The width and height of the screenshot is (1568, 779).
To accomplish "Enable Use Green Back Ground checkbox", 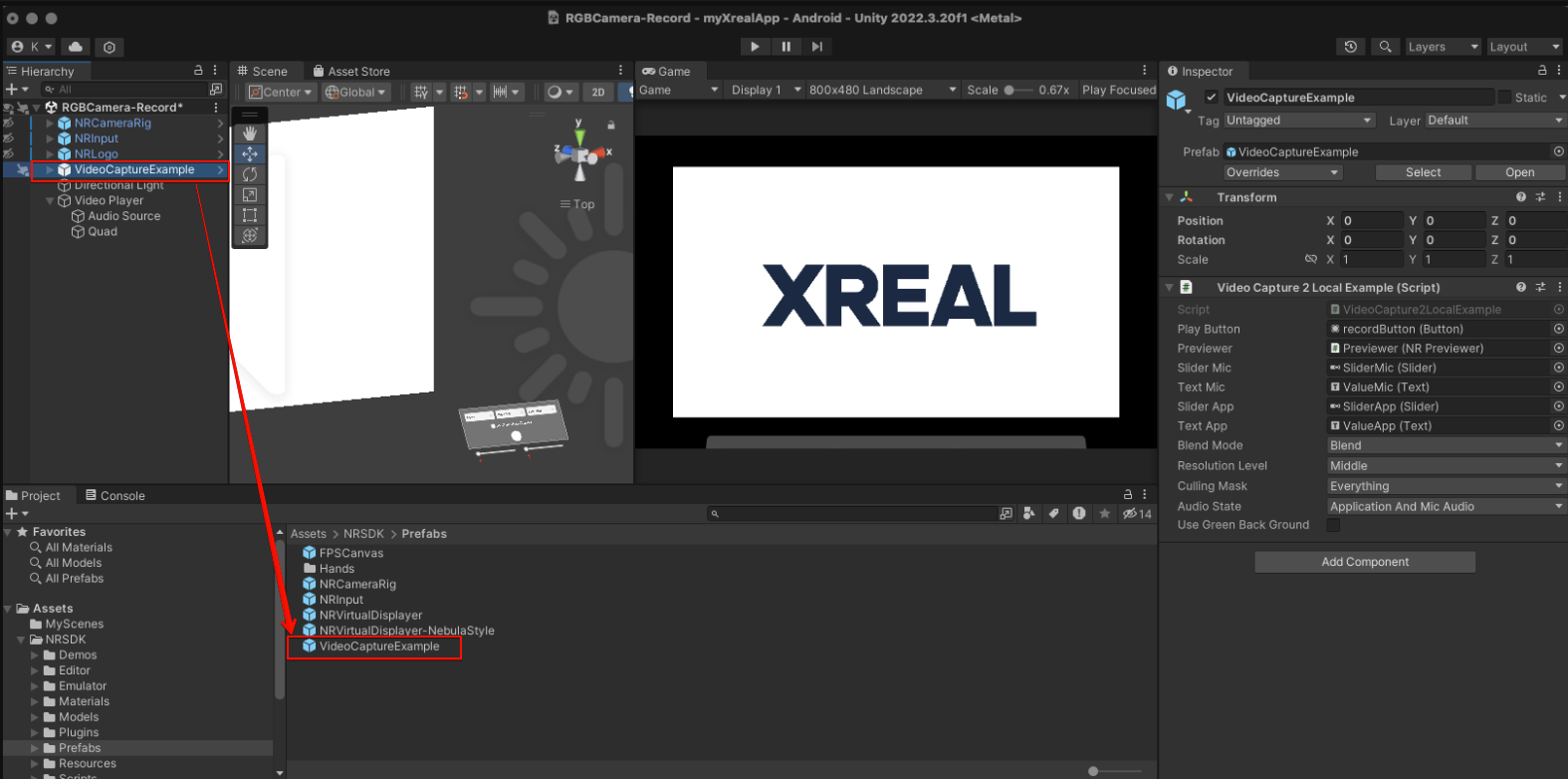I will [1333, 525].
